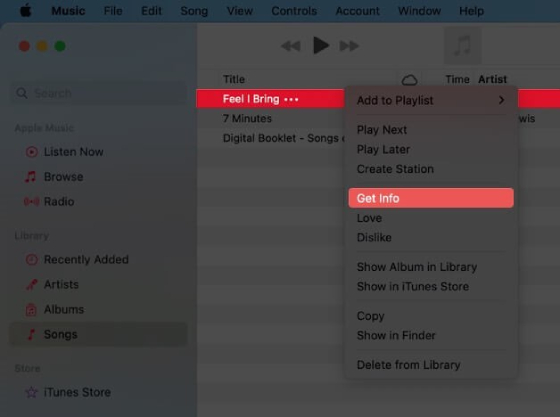560x417 pixels.
Task: Click the Recently Added clock icon
Action: tap(31, 260)
